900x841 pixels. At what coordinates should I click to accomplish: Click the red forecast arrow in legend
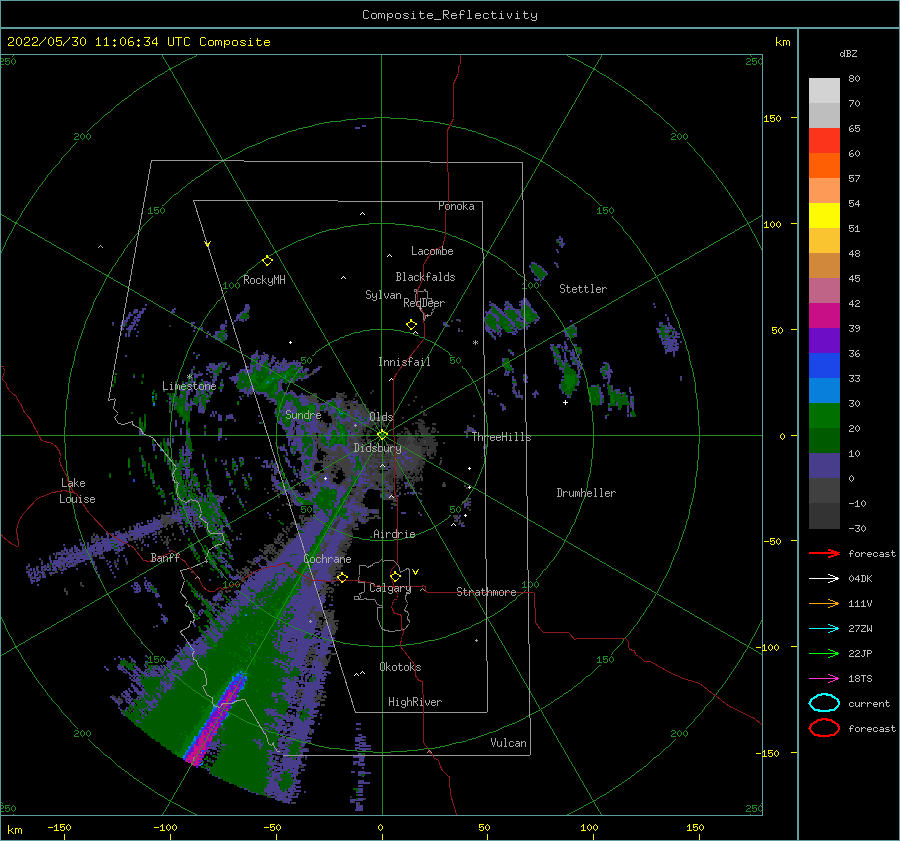pos(824,553)
